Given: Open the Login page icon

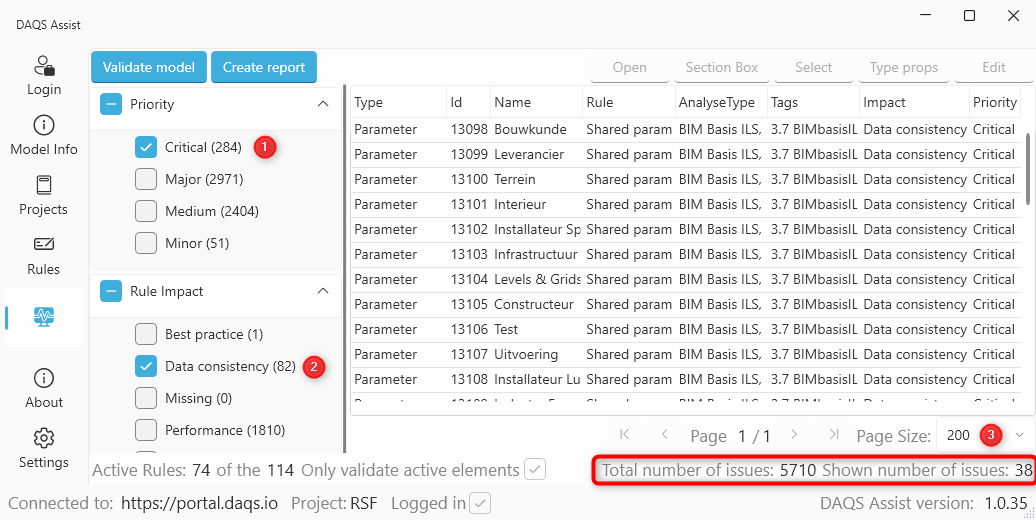Looking at the screenshot, I should click(44, 67).
